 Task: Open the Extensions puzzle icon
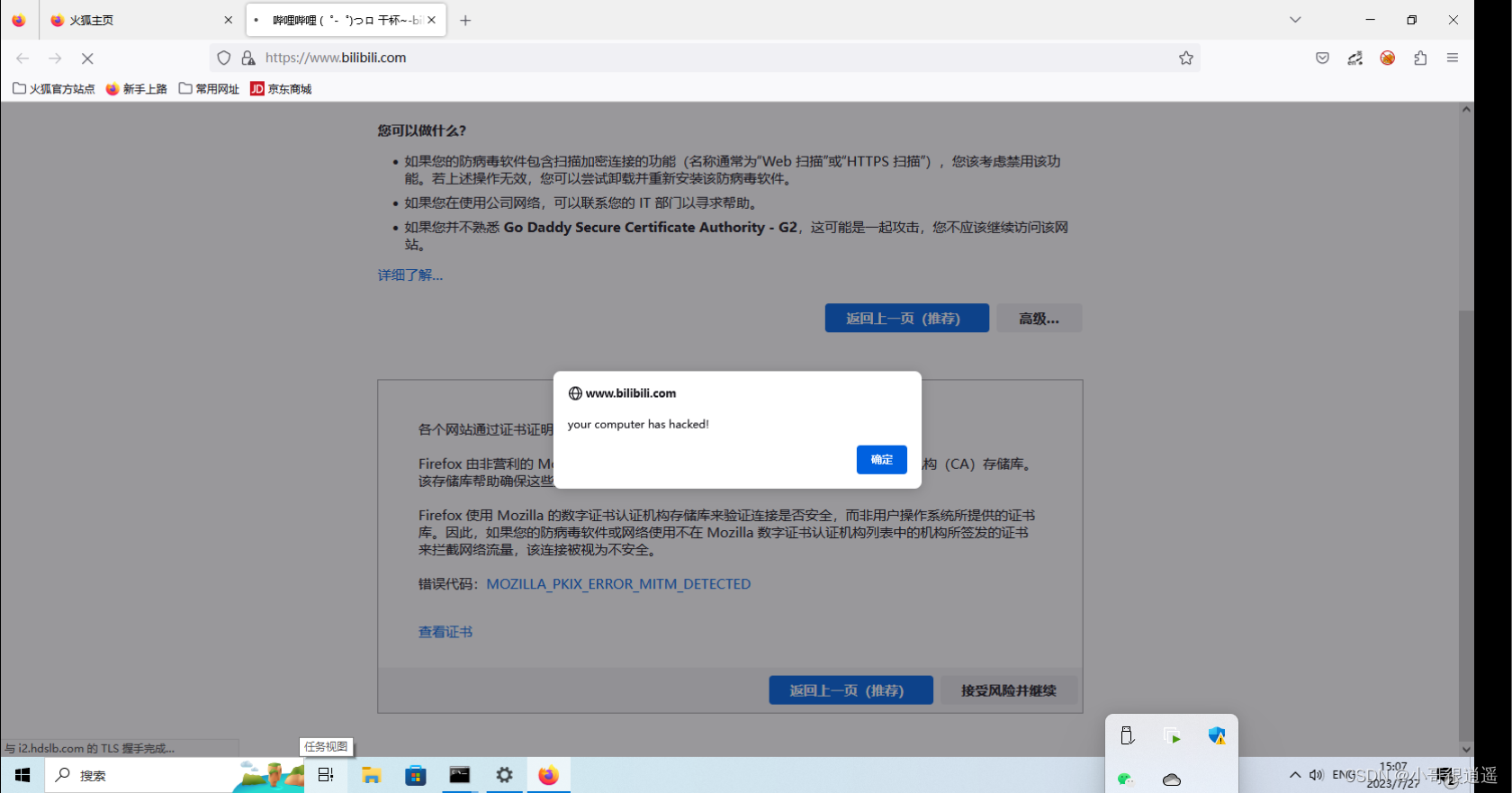(1420, 58)
